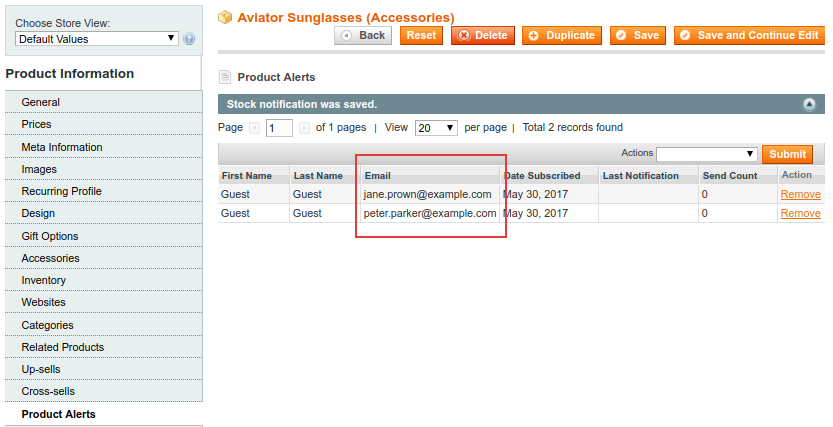Viewport: 833px width, 427px height.
Task: Click the Product Alerts document icon
Action: click(225, 77)
